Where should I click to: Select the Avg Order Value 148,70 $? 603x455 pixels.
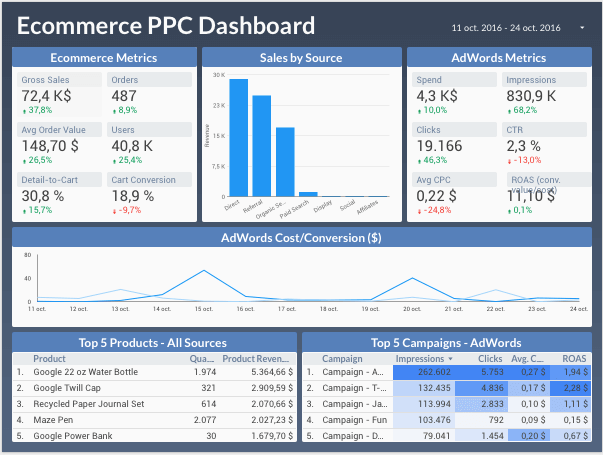[x=50, y=146]
